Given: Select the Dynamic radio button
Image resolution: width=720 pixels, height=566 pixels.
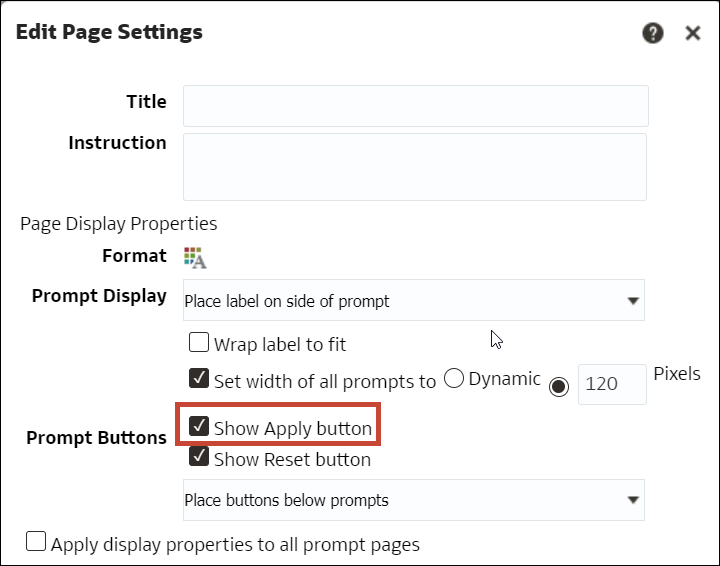Looking at the screenshot, I should (x=454, y=379).
